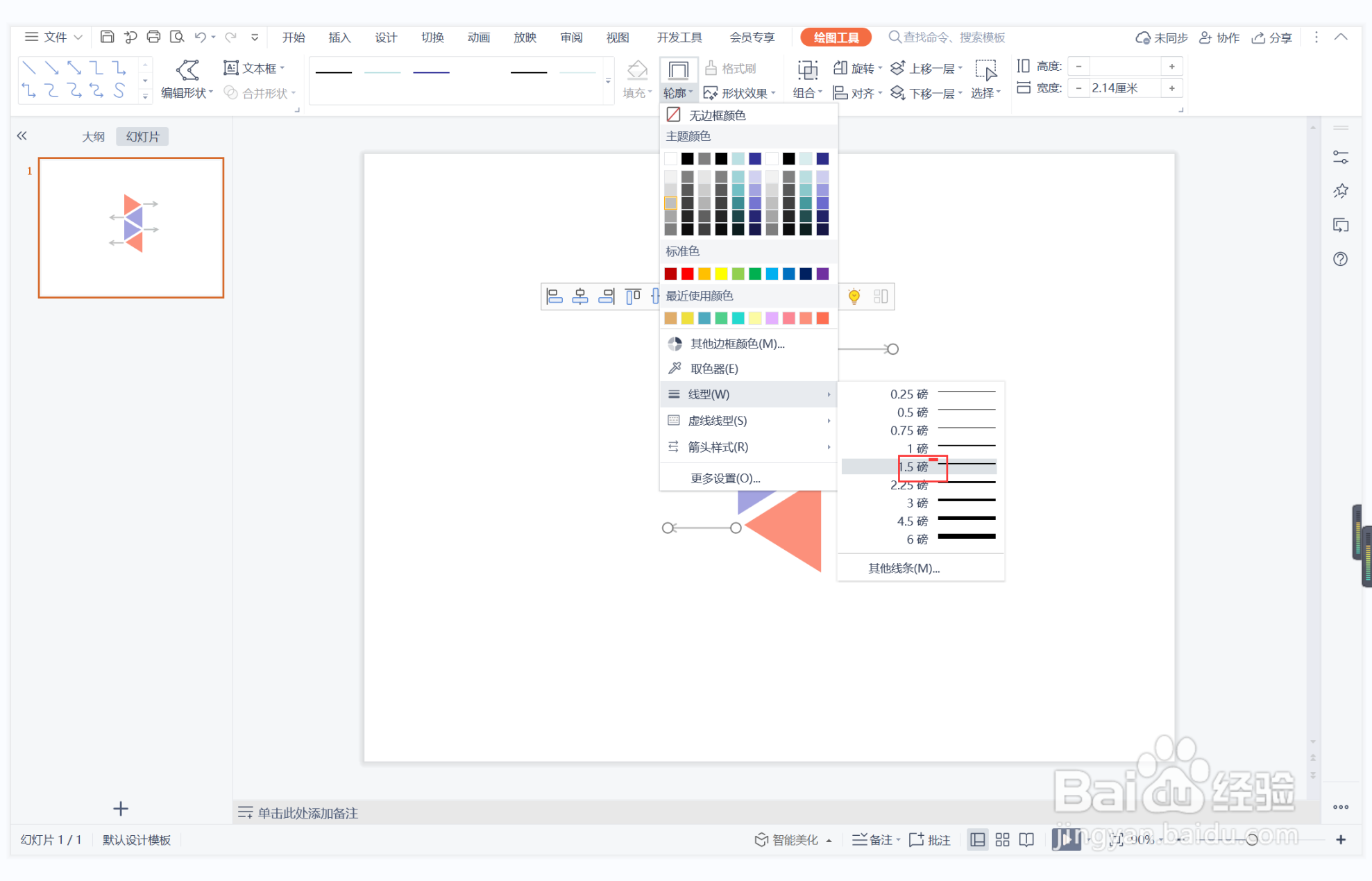Click the Print icon in quick toolbar
This screenshot has height=881, width=1372.
pos(153,37)
